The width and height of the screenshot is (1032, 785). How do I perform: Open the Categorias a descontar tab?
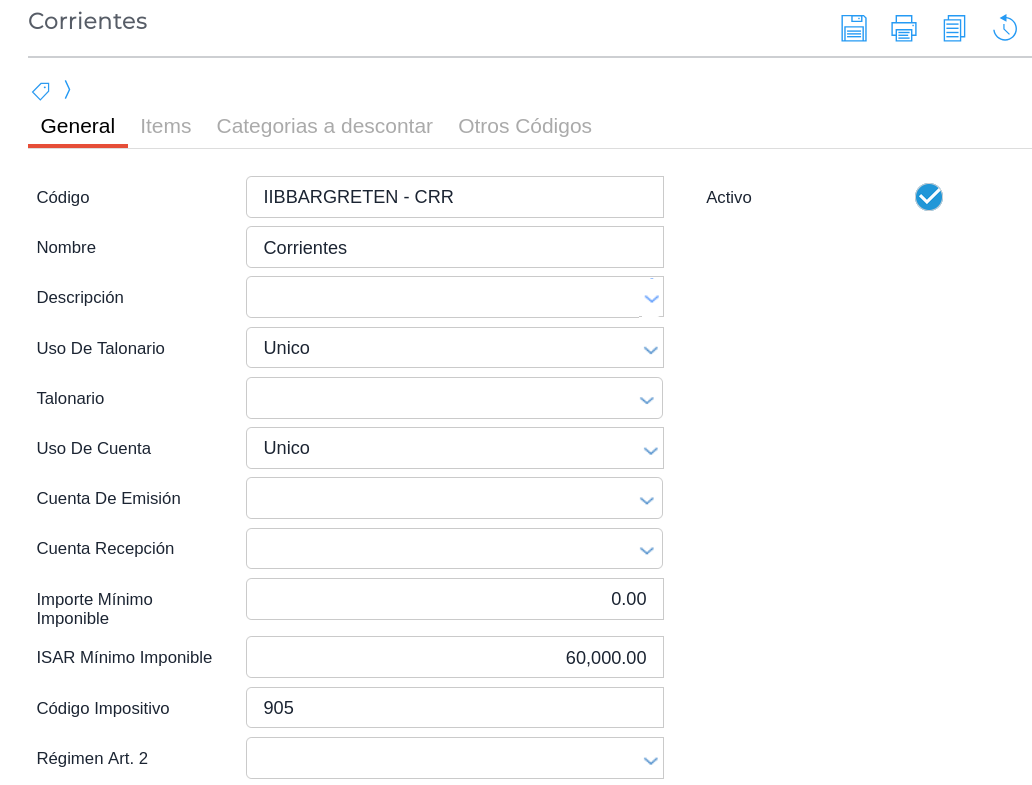324,126
